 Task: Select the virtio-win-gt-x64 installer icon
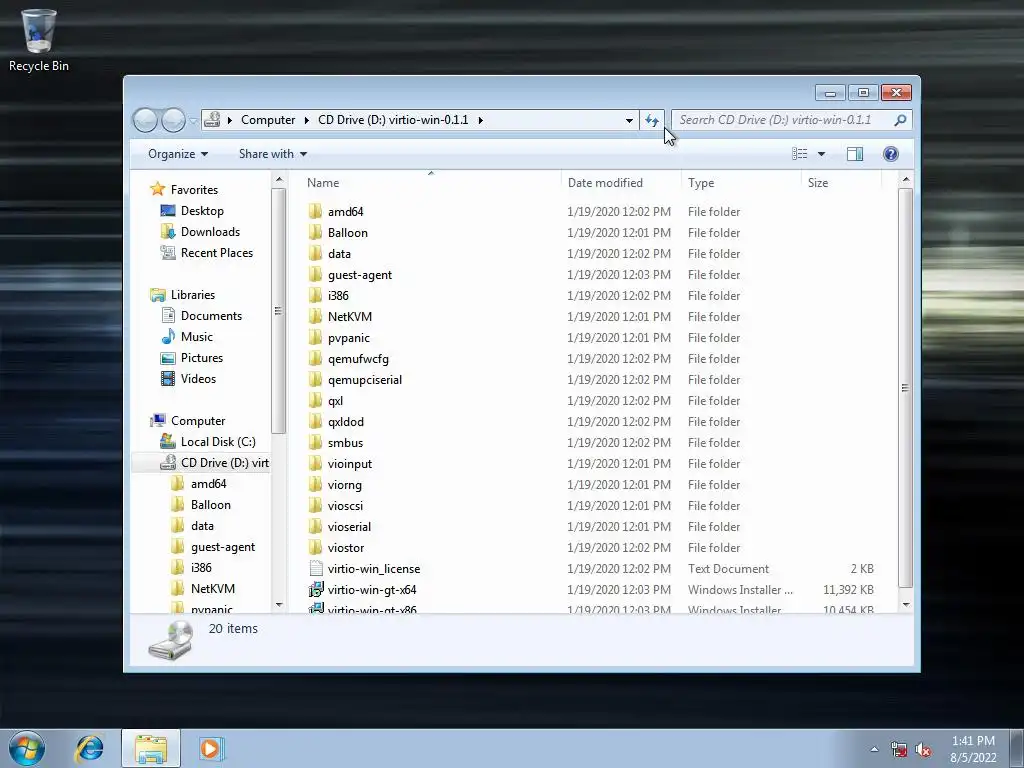coord(315,589)
